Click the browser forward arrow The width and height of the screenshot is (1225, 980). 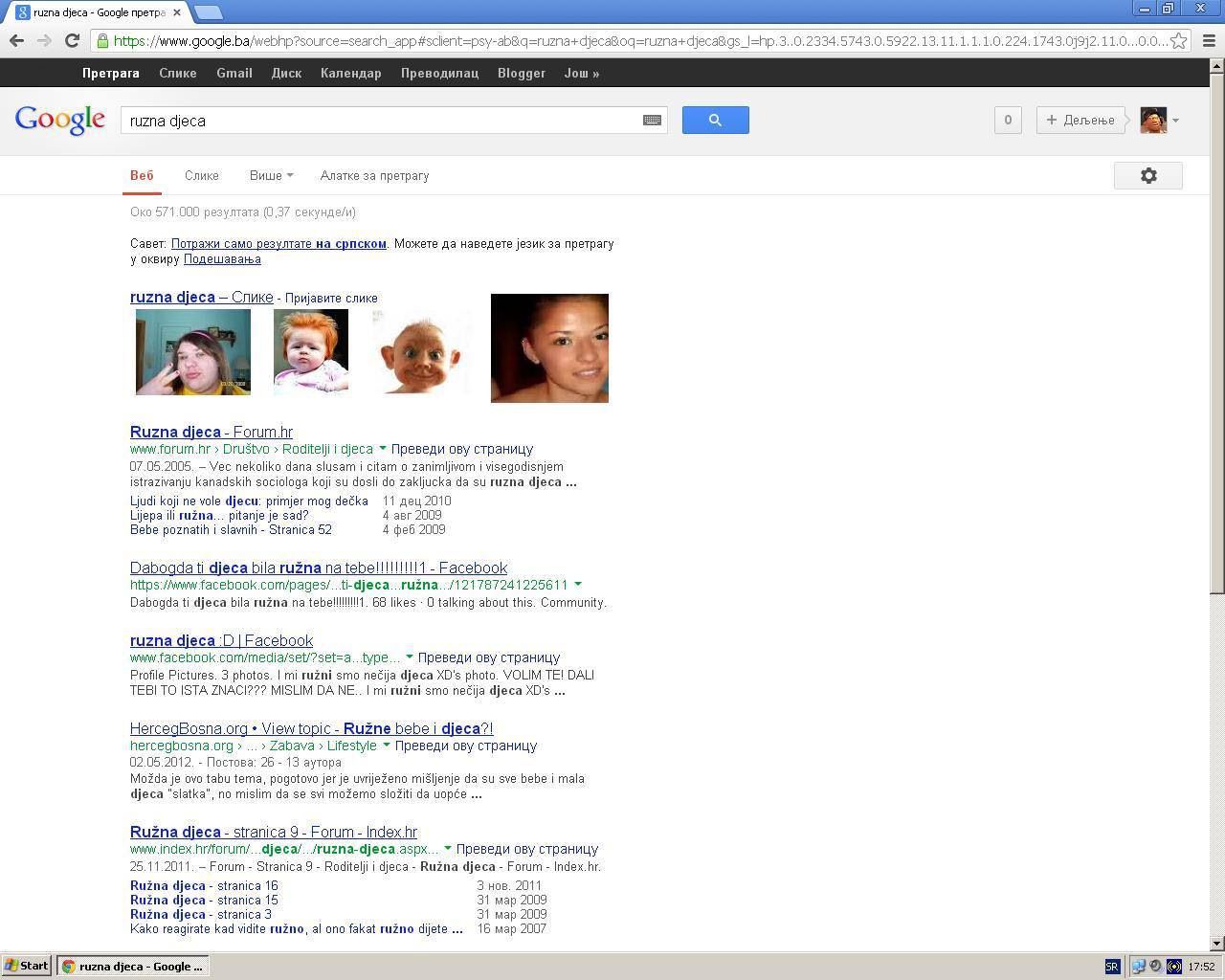(44, 40)
